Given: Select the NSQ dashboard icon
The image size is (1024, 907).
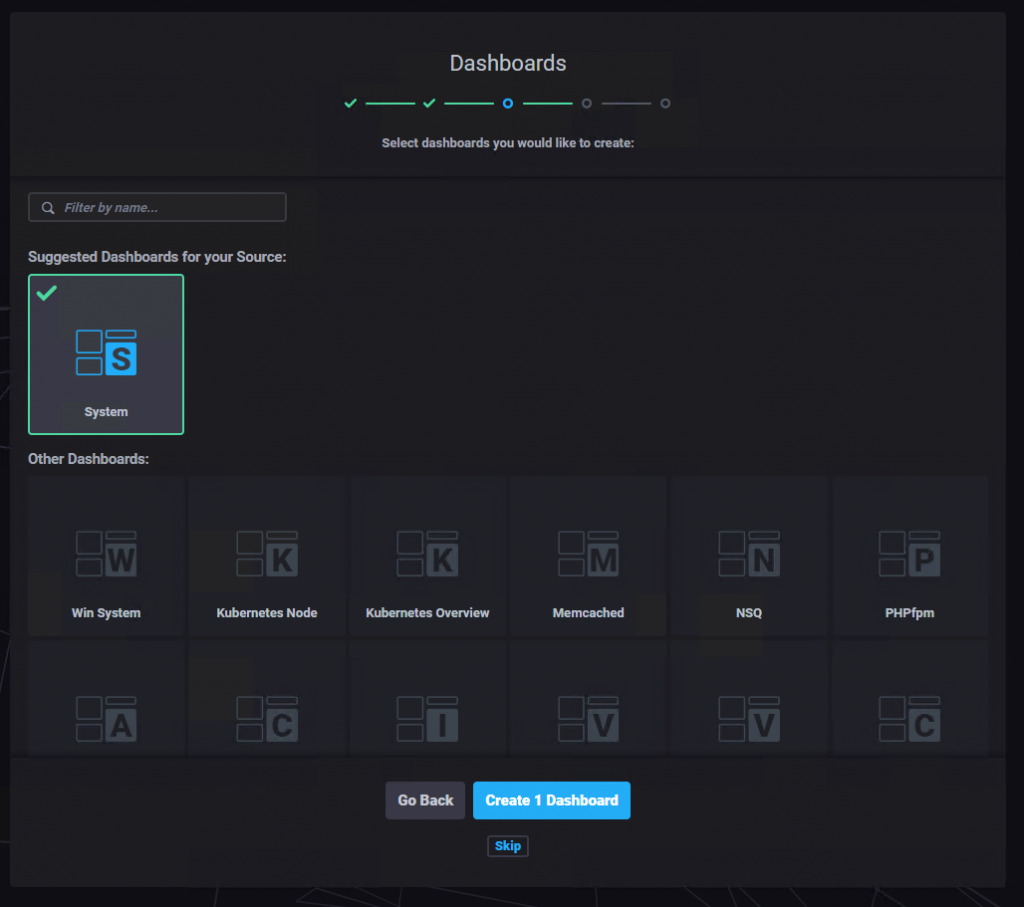Looking at the screenshot, I should tap(748, 554).
